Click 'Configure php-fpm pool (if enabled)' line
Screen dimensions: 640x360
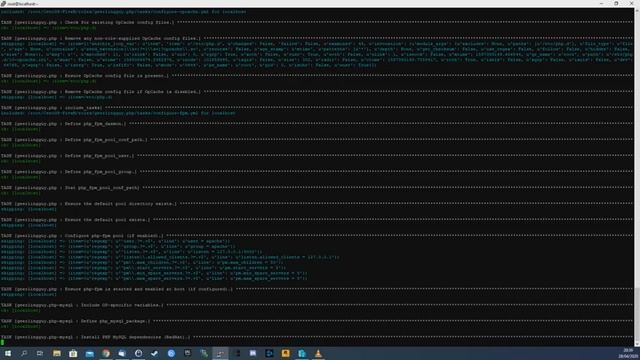coord(82,236)
